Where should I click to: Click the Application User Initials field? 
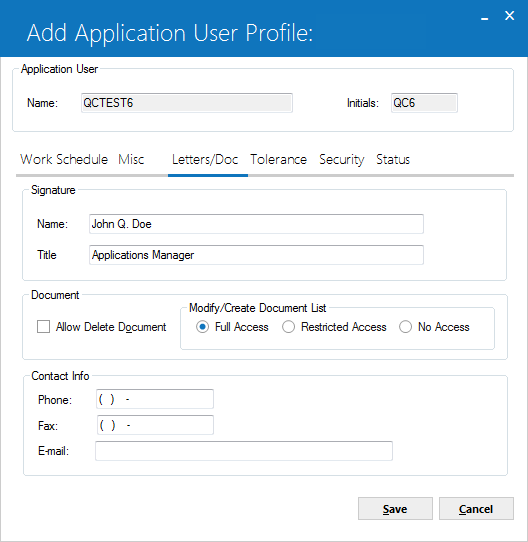tap(424, 103)
